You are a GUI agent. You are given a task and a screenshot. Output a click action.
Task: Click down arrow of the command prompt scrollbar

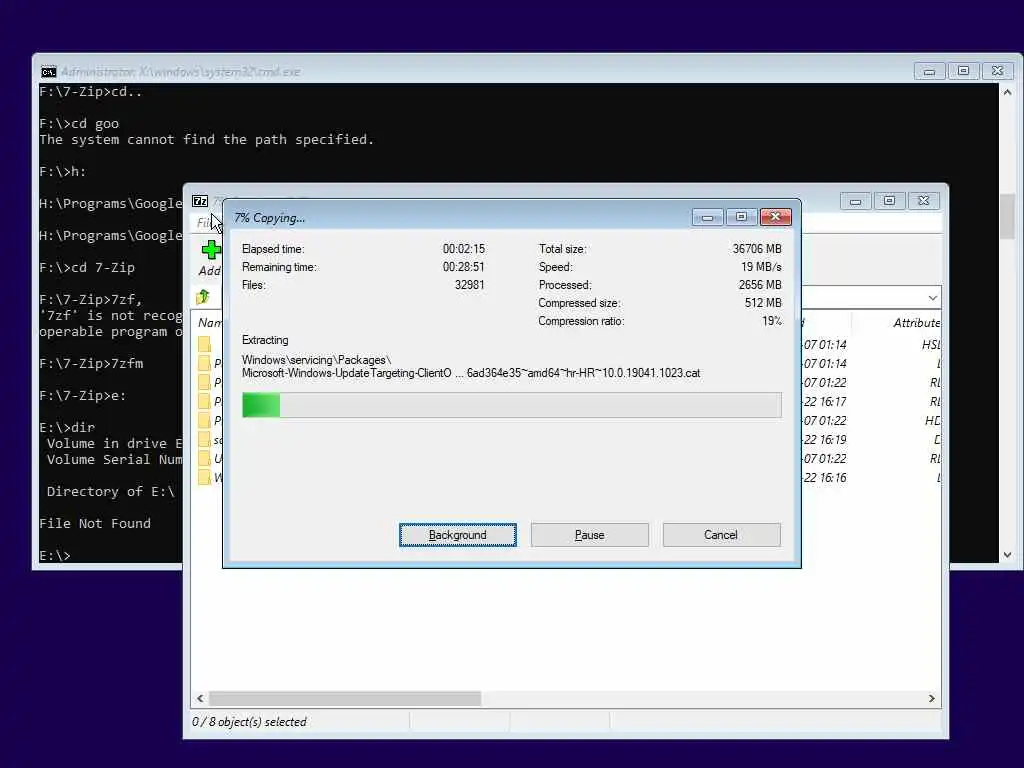1007,554
